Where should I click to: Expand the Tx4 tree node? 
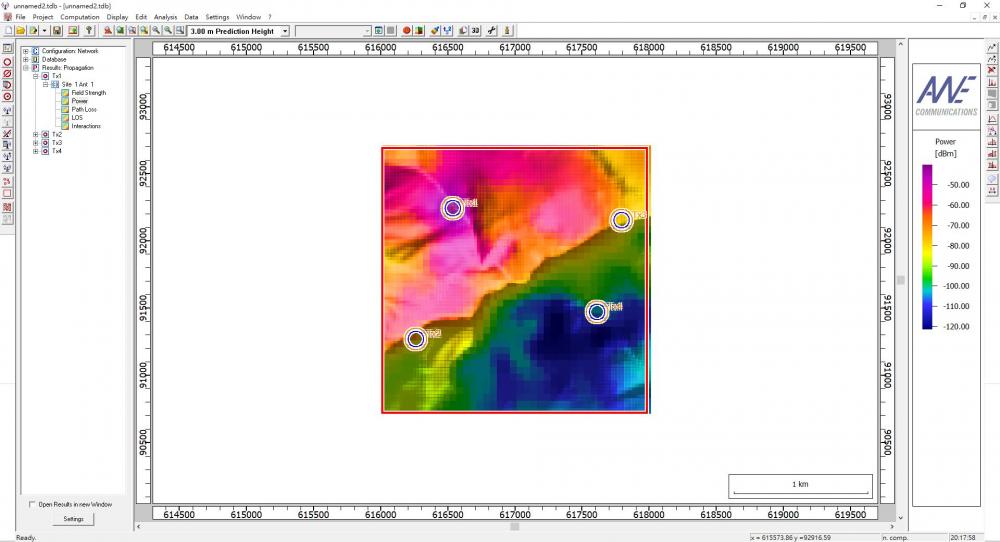(36, 151)
